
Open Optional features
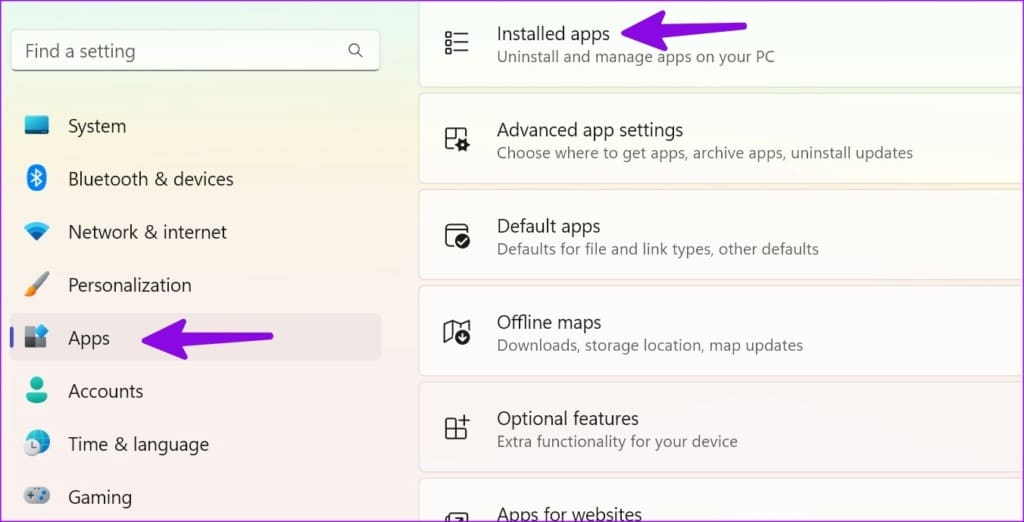[721, 427]
